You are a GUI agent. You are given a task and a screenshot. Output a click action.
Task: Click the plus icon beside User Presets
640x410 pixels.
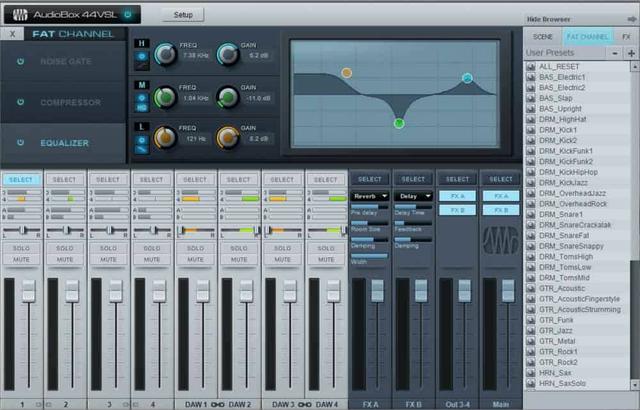(631, 53)
